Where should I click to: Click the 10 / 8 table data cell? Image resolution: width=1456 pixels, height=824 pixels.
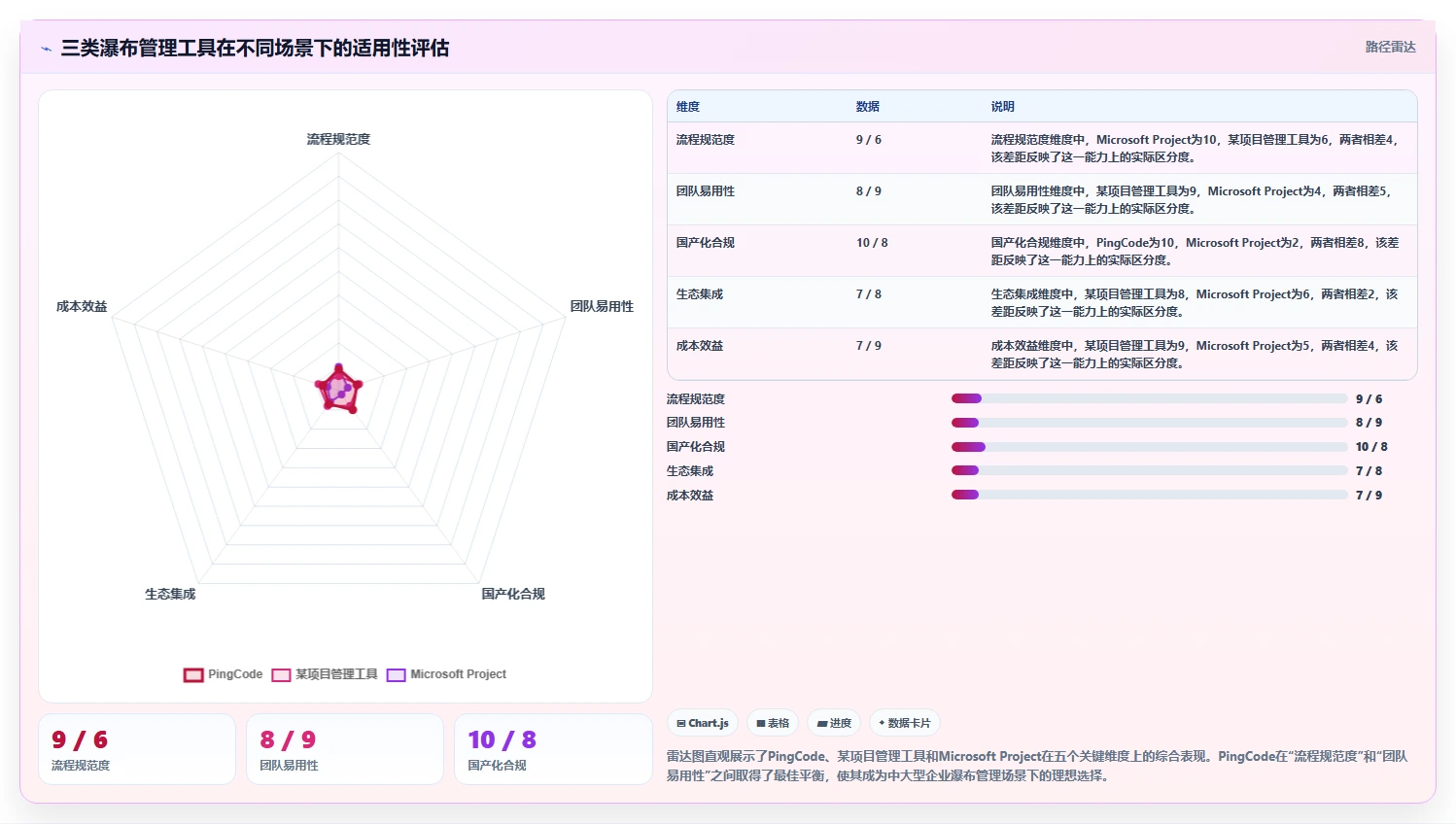[x=872, y=243]
